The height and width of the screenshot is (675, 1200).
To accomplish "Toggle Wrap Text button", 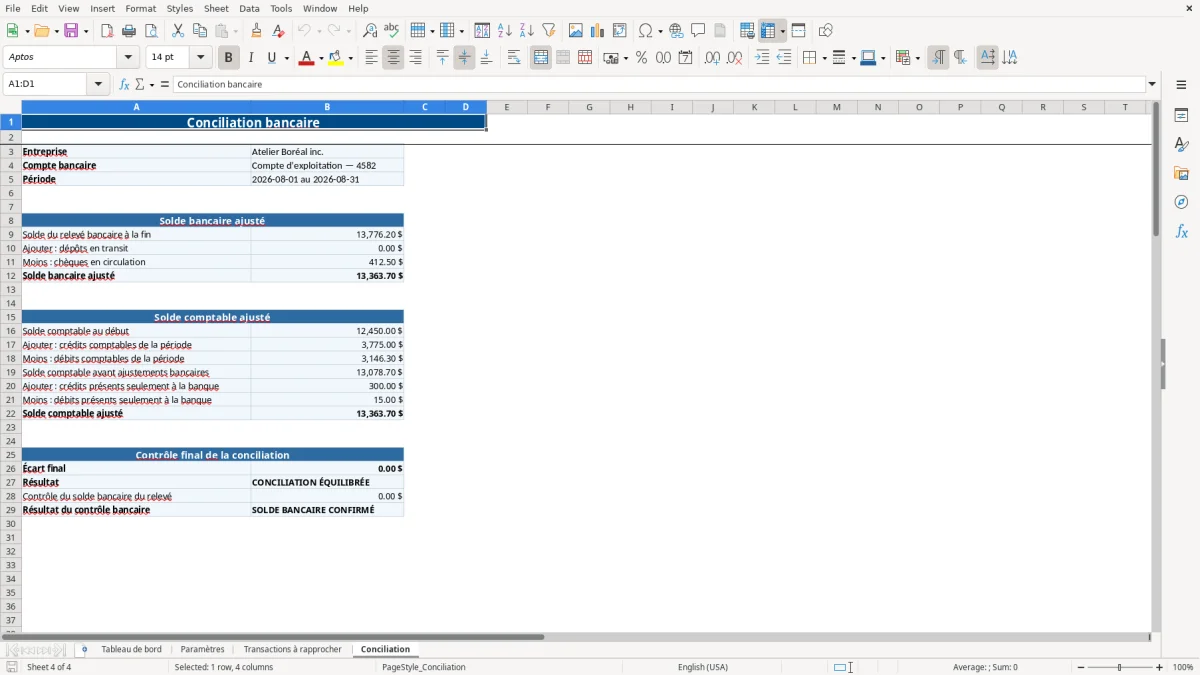I will tap(514, 58).
